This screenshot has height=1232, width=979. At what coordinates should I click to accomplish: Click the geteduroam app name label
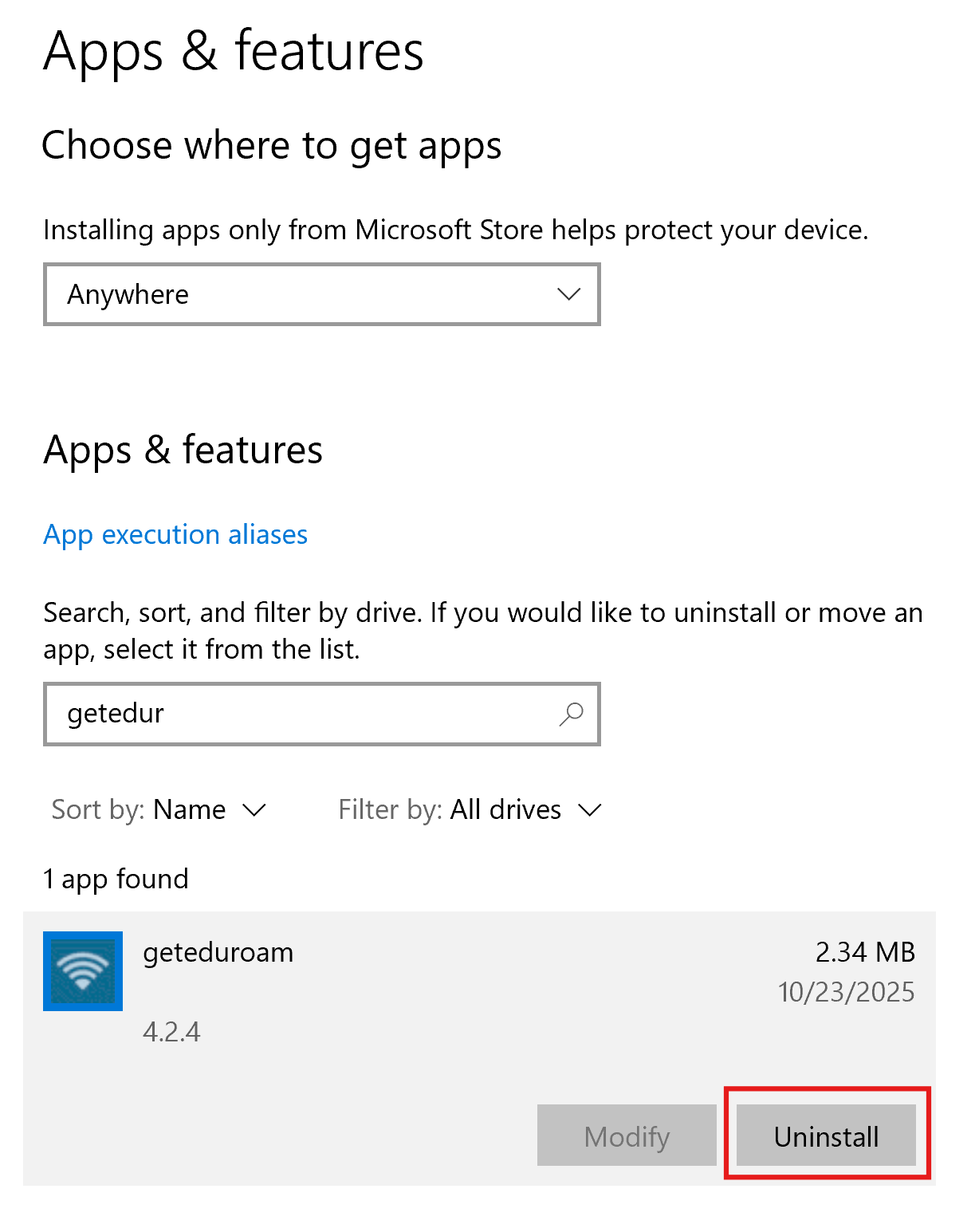coord(217,952)
